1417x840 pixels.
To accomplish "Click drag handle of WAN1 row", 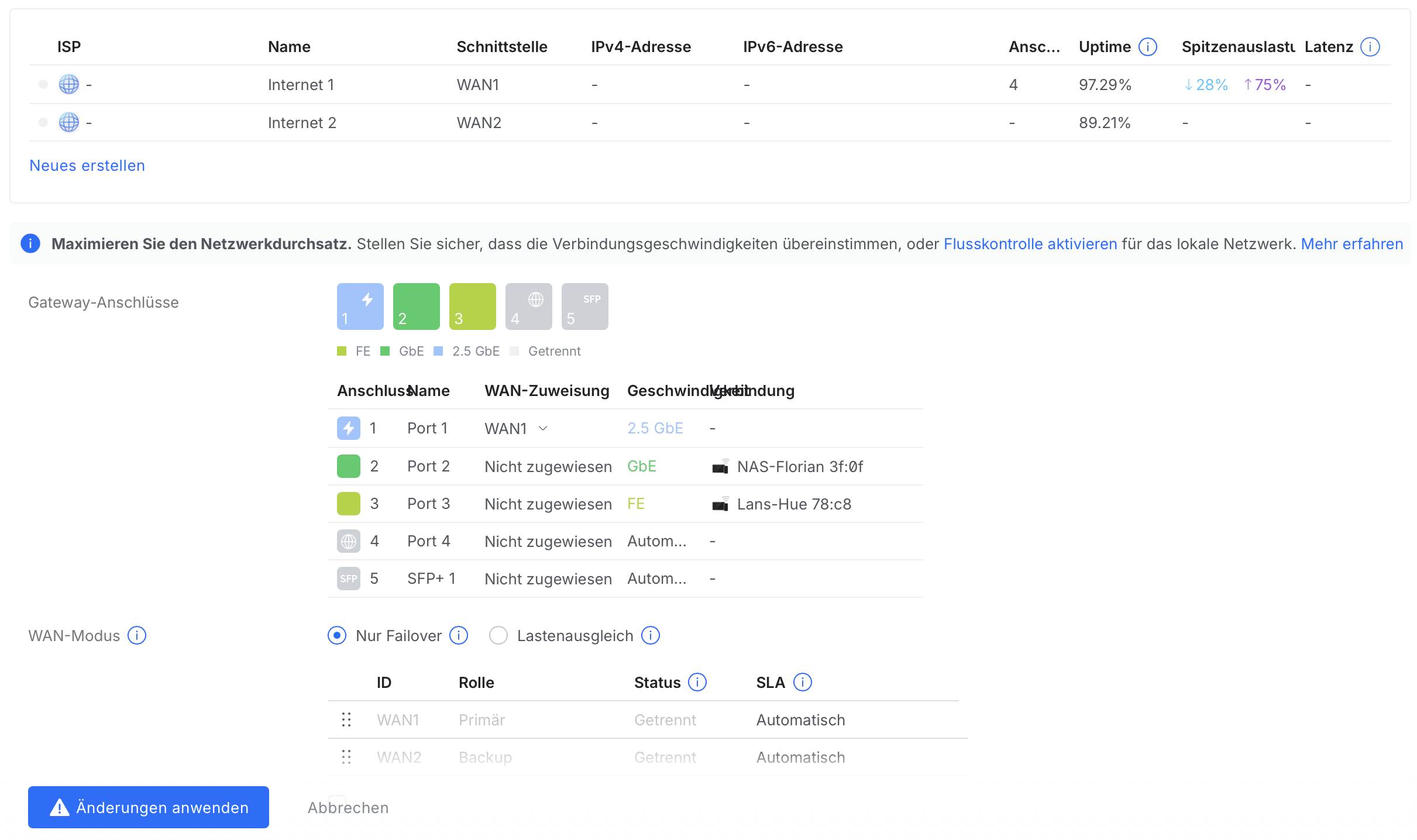I will 346,719.
